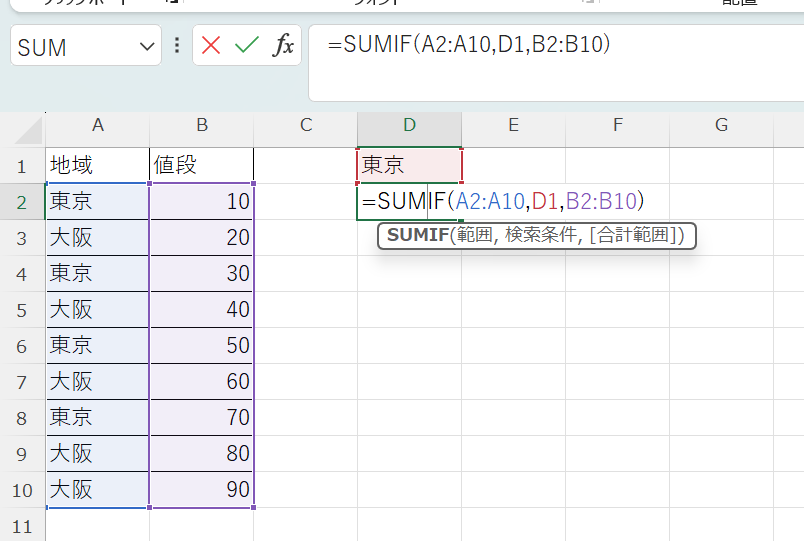Click cell D1 containing 東京
804x541 pixels.
[409, 165]
